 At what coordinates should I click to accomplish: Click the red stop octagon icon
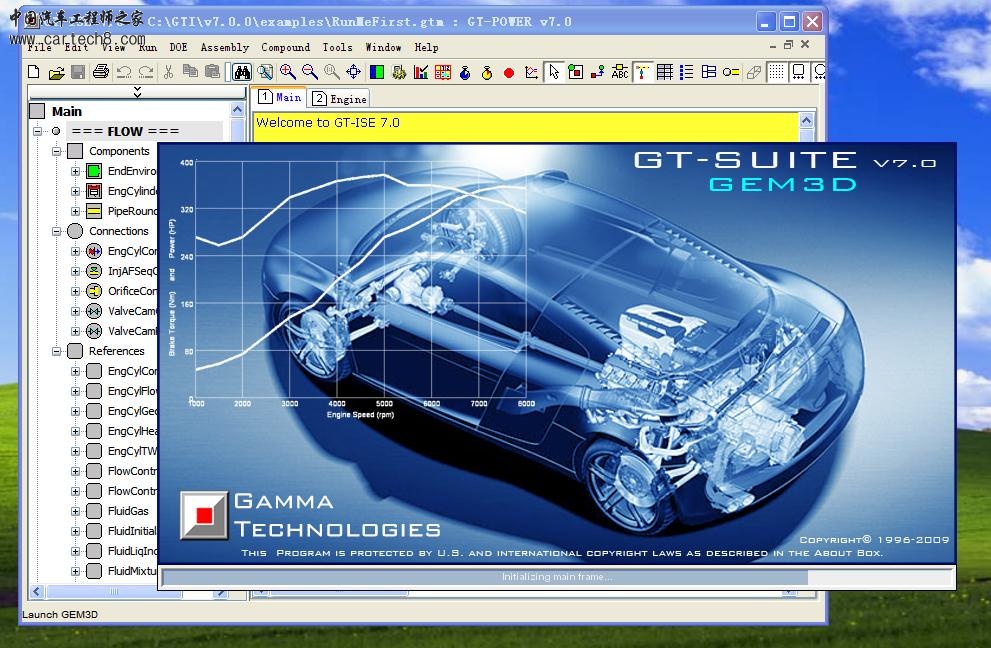509,73
